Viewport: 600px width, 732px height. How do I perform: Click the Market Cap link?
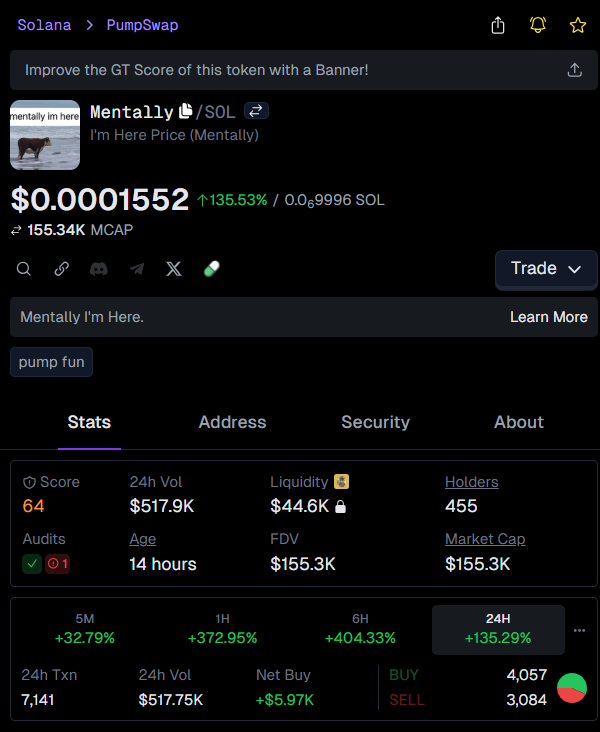(x=485, y=539)
